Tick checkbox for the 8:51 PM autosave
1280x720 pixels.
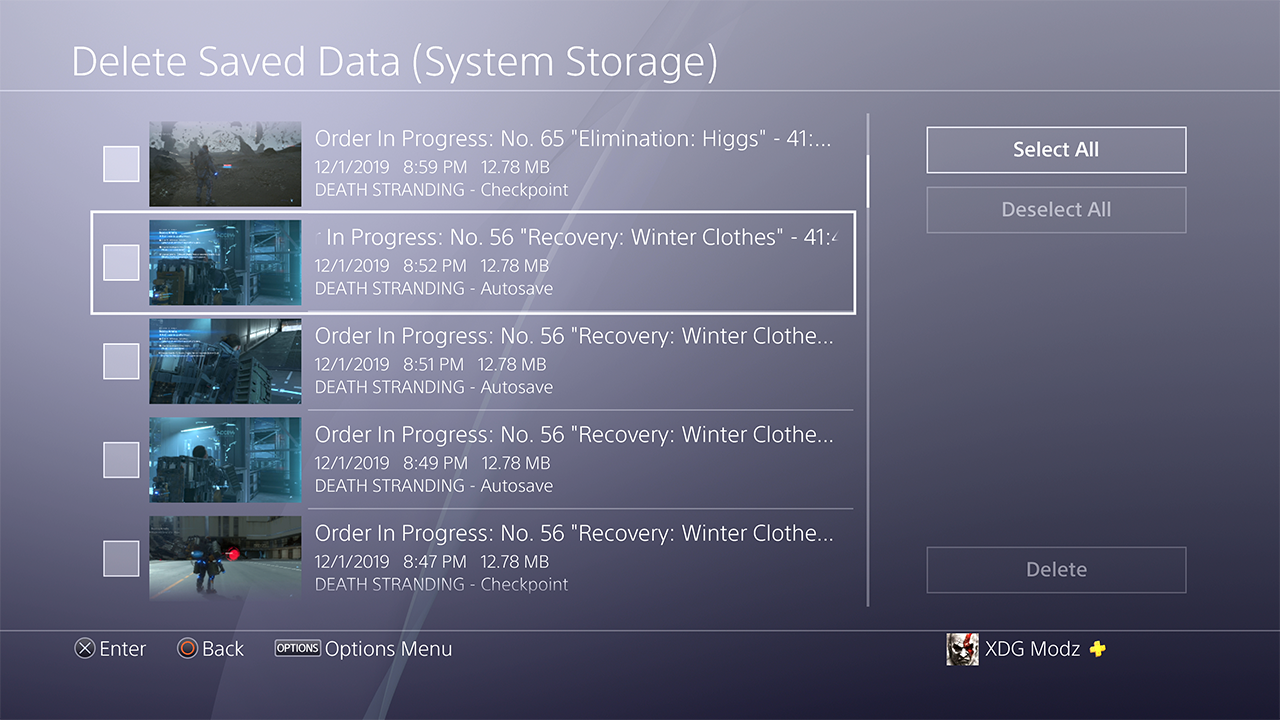[x=121, y=361]
